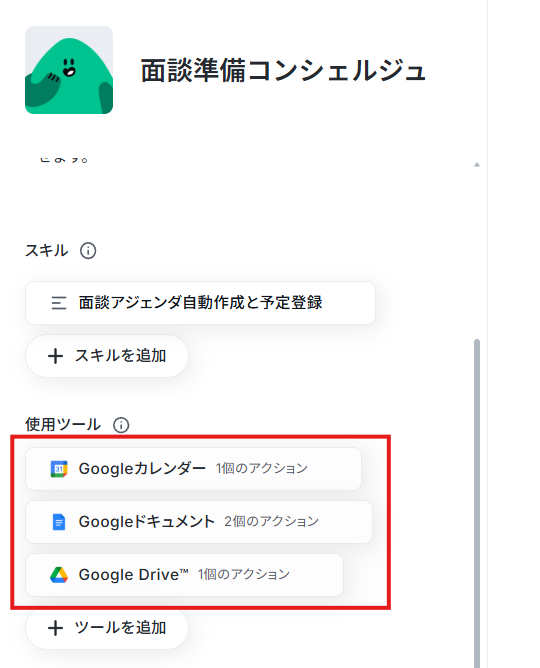Screen dimensions: 540x668
Task: Click the Google Docs icon
Action: click(59, 522)
